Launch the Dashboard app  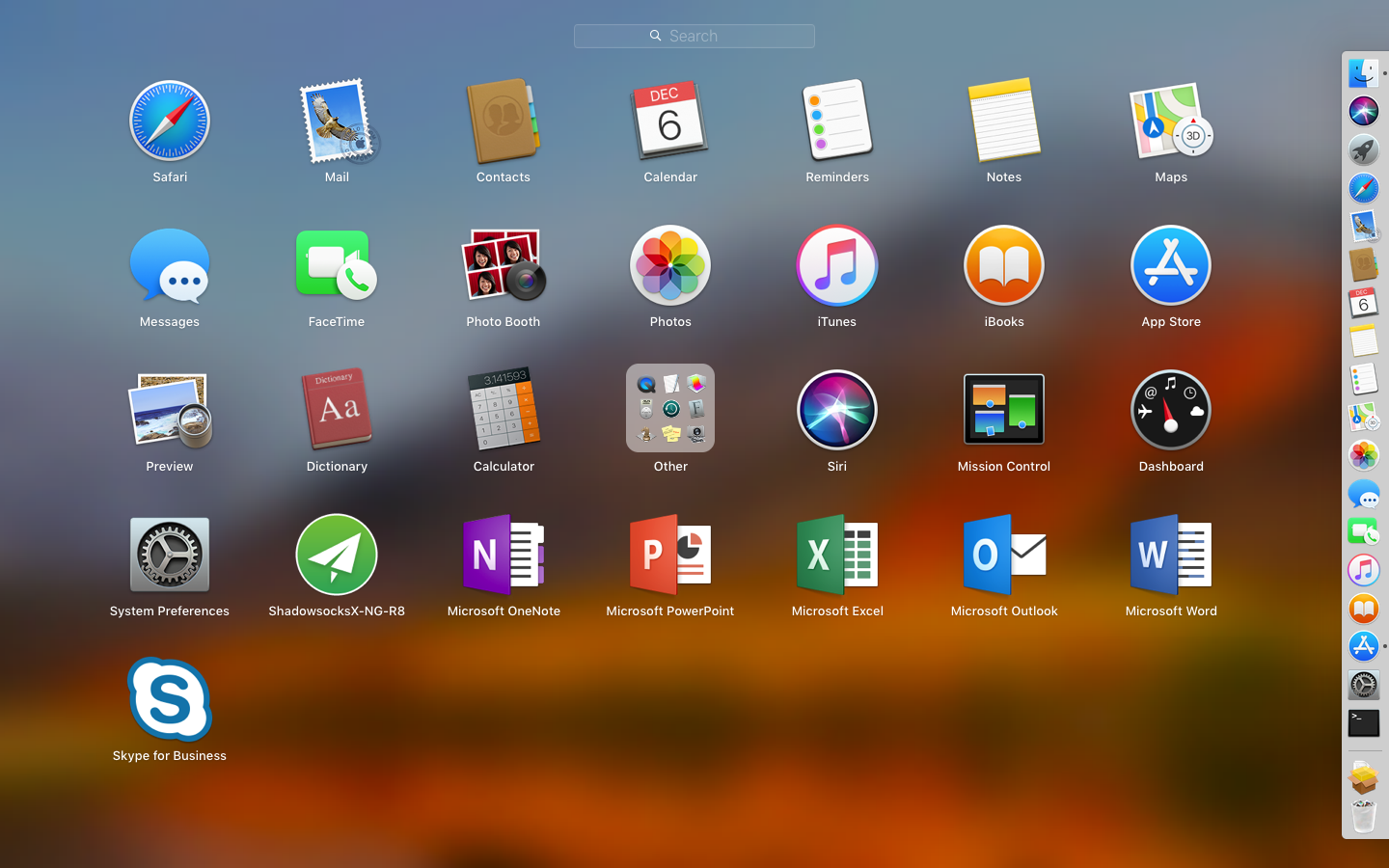[x=1171, y=410]
